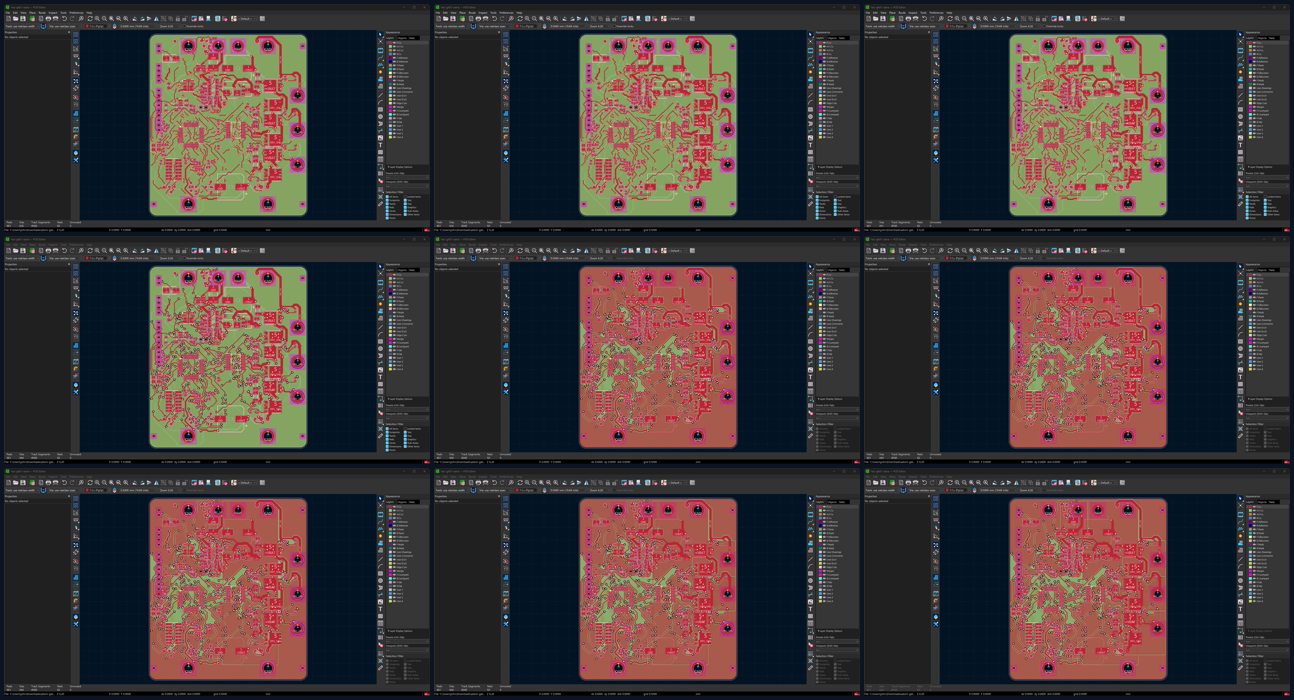Open Presets dropdown in center window
Viewport: 1294px width, 700px height.
pos(836,409)
